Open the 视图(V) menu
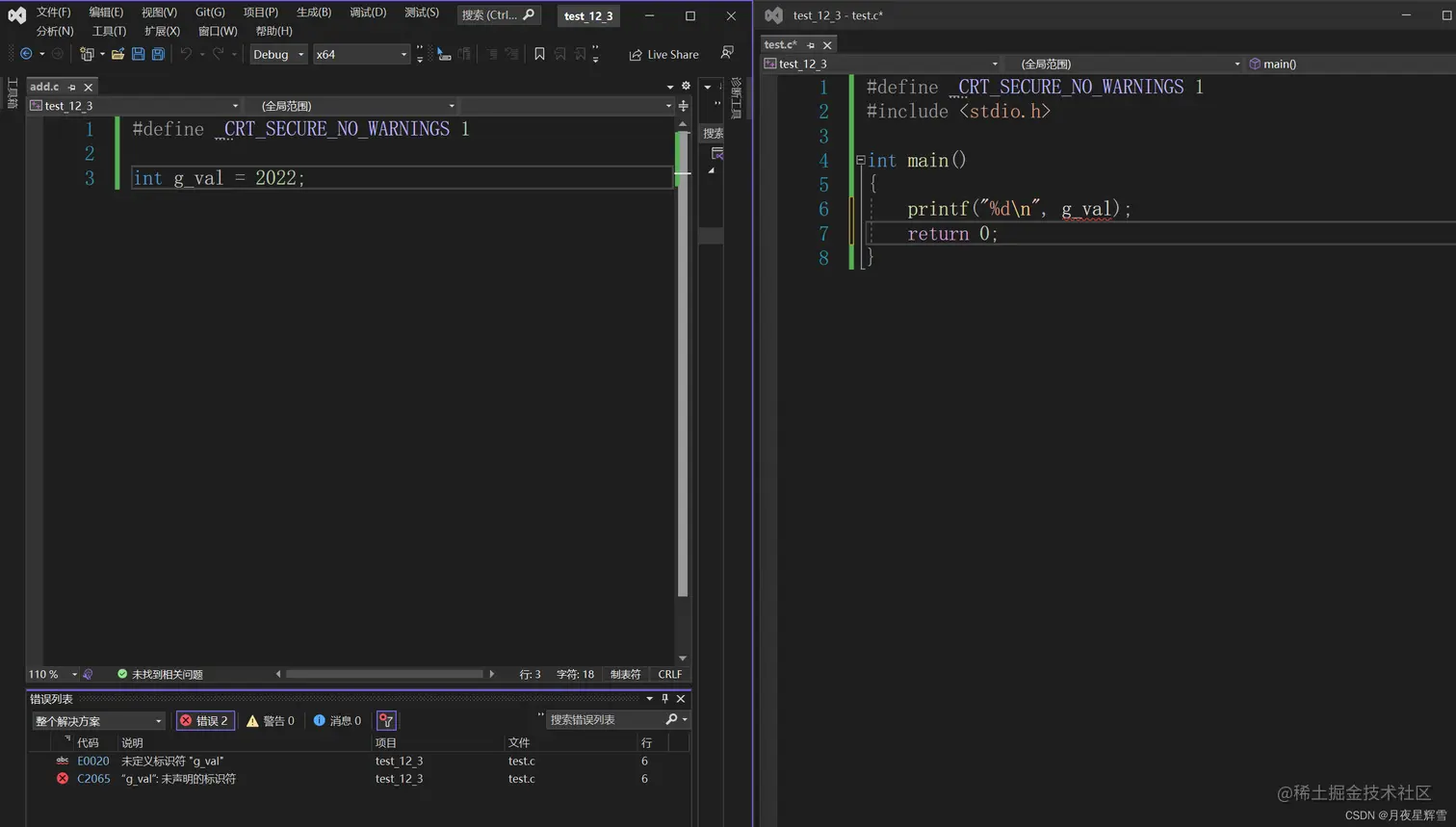Viewport: 1456px width, 827px height. tap(159, 13)
